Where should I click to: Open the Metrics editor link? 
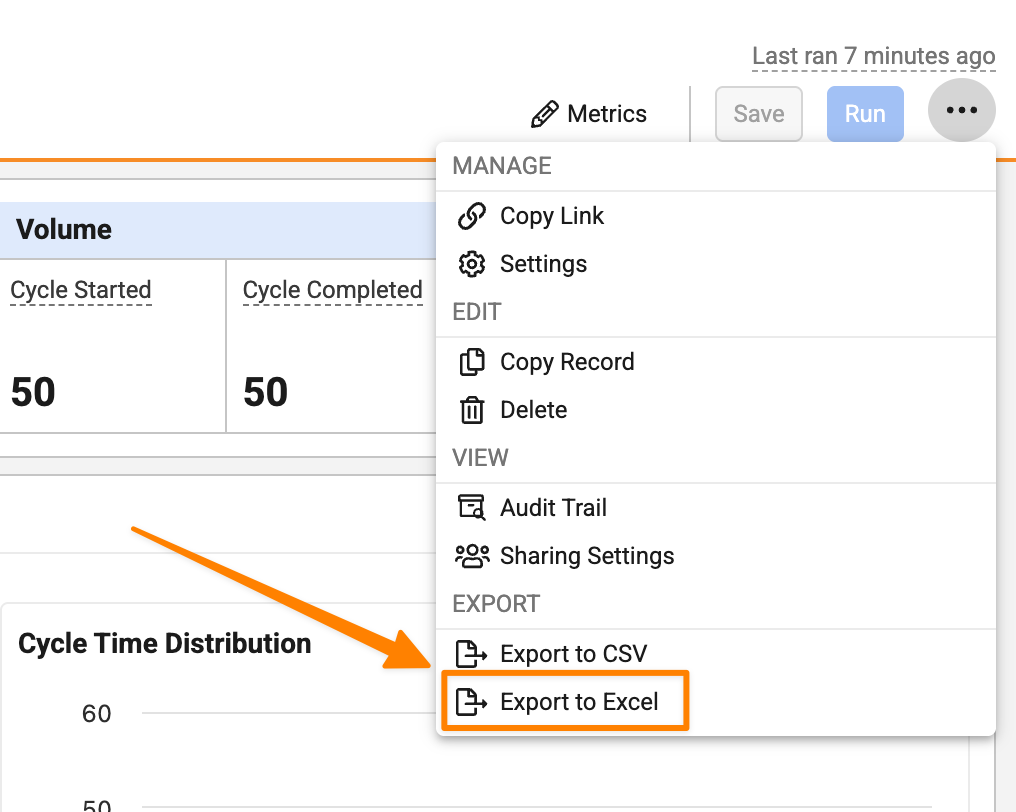588,114
